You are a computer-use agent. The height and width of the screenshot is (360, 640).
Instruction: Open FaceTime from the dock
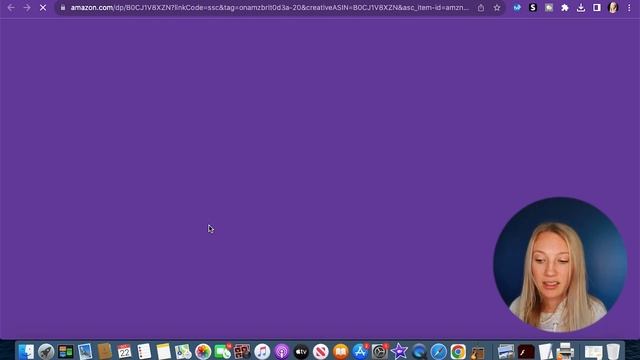[x=222, y=351]
